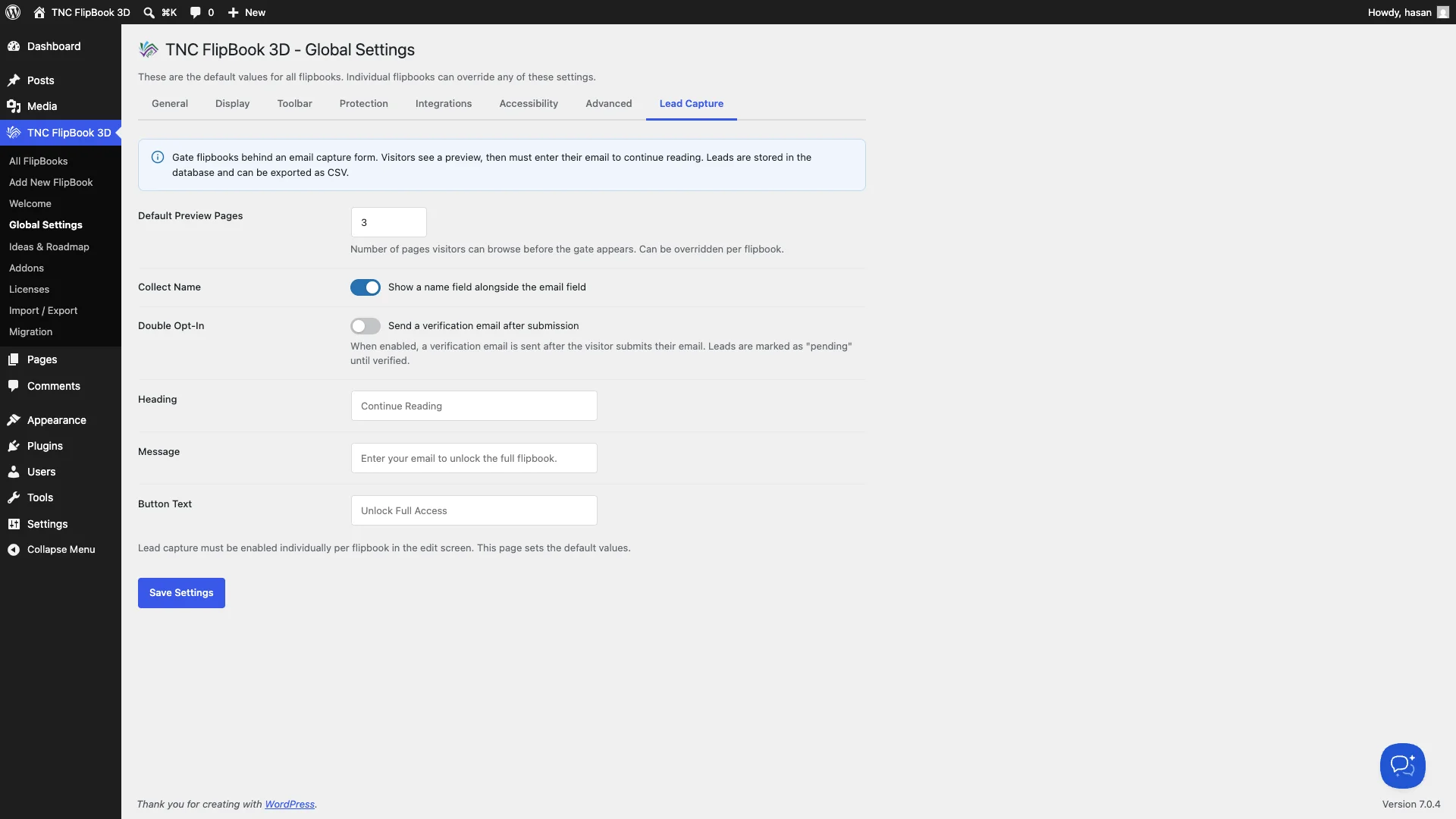
Task: Click the Double Opt-In toggle description text
Action: 484,326
